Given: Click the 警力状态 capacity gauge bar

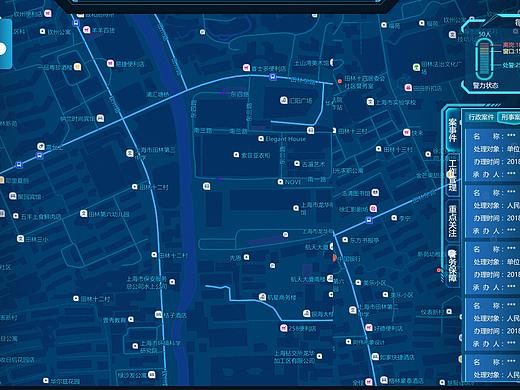Looking at the screenshot, I should click(484, 59).
